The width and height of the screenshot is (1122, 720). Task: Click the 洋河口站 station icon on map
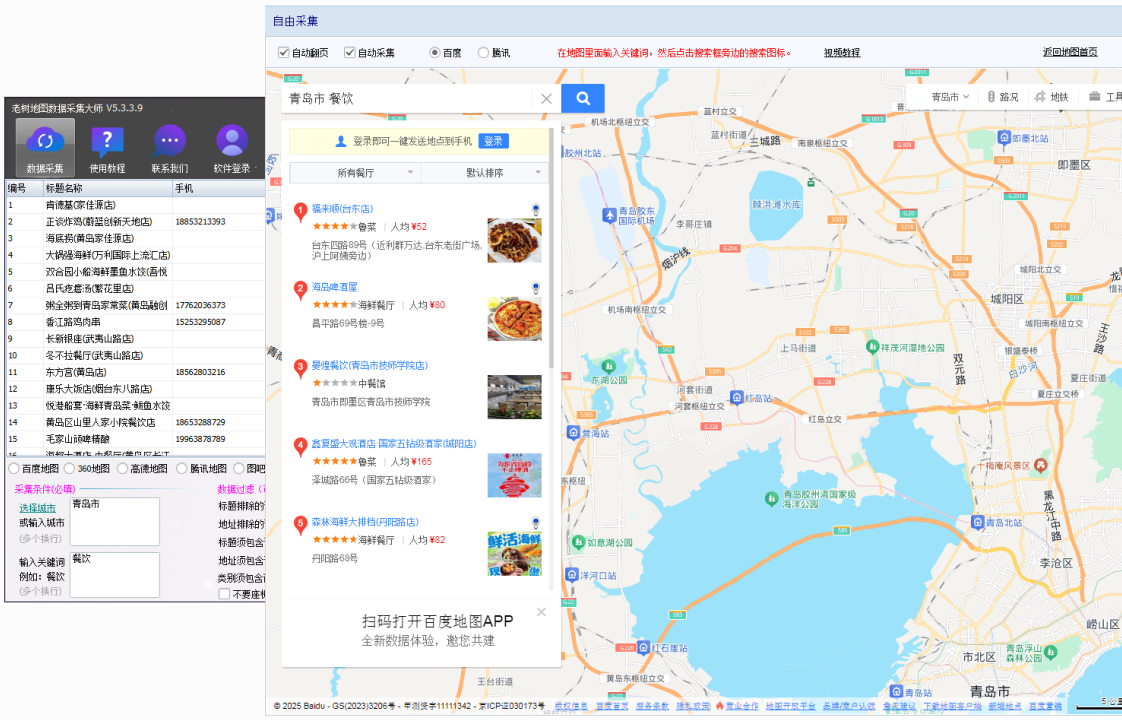(572, 574)
